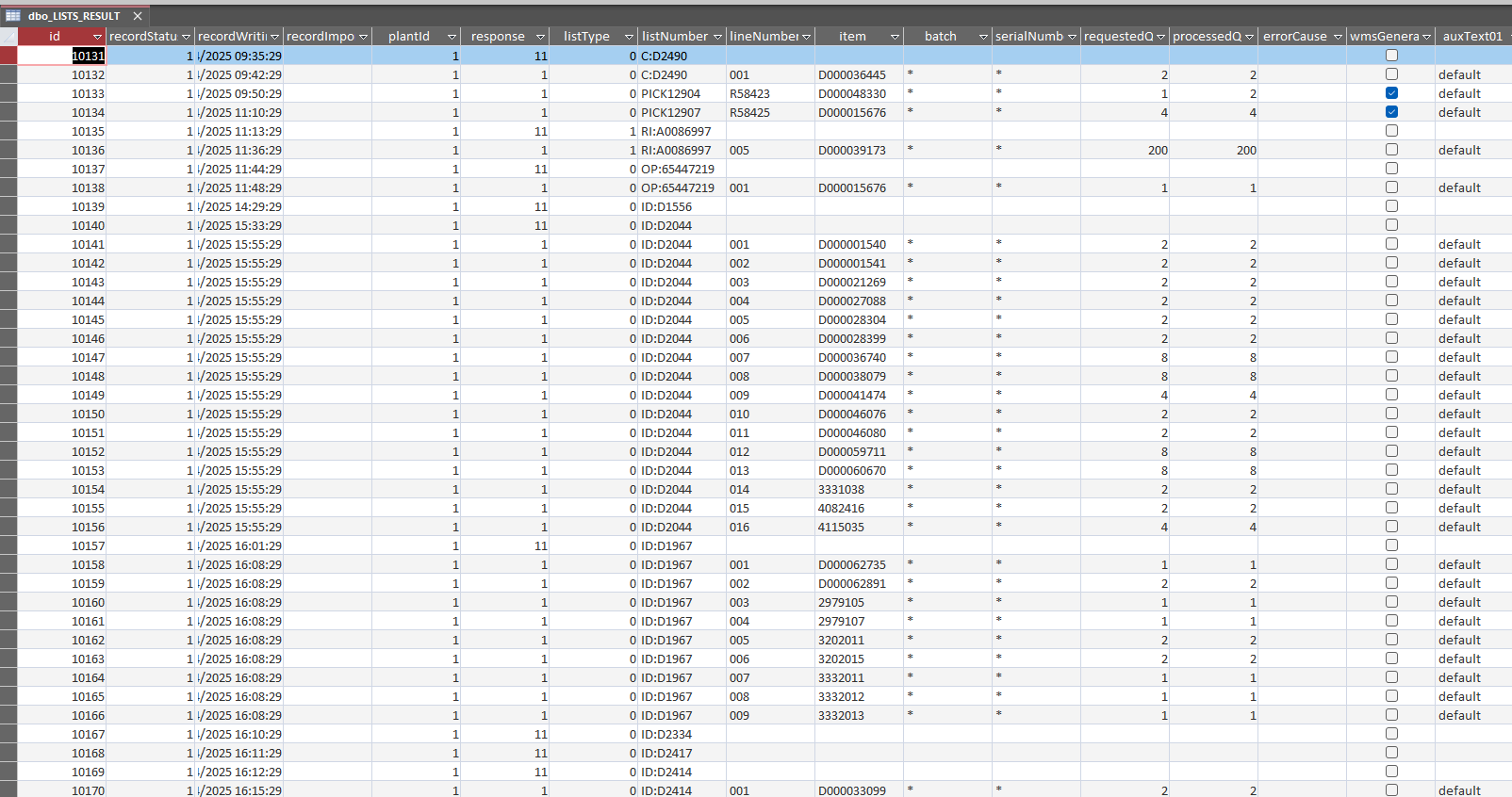Click row selector beside record 10160
This screenshot has width=1512, height=797.
[8, 602]
